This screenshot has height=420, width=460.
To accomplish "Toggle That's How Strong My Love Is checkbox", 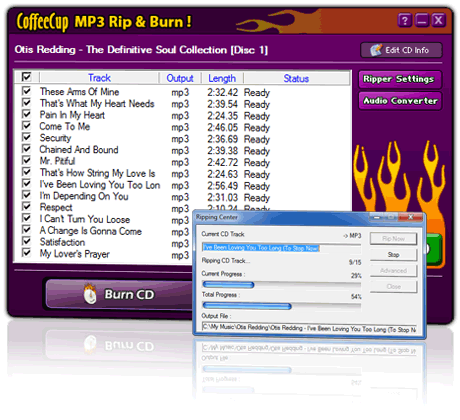I will (26, 172).
